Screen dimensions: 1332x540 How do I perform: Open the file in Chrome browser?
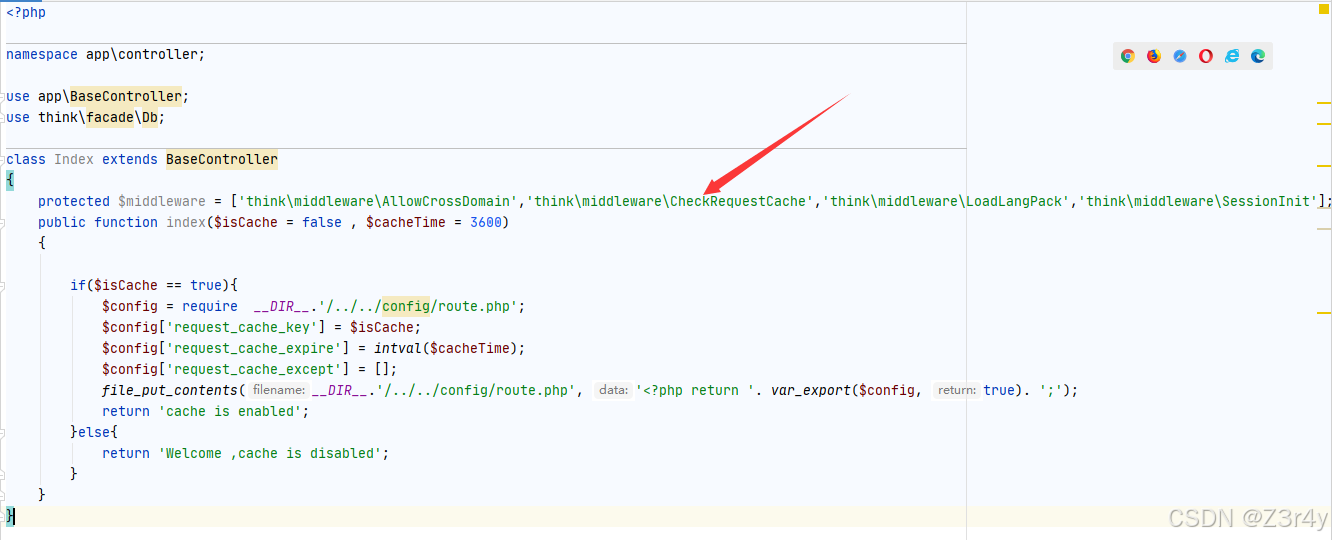click(x=1127, y=56)
